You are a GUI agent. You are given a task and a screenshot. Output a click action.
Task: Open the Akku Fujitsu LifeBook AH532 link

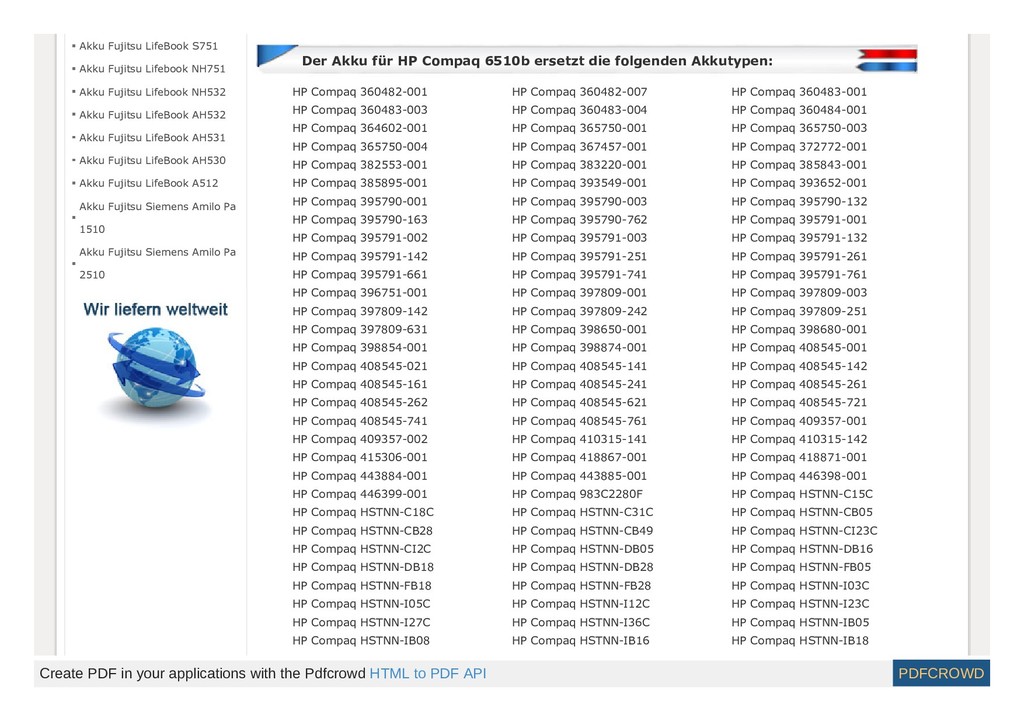click(152, 115)
